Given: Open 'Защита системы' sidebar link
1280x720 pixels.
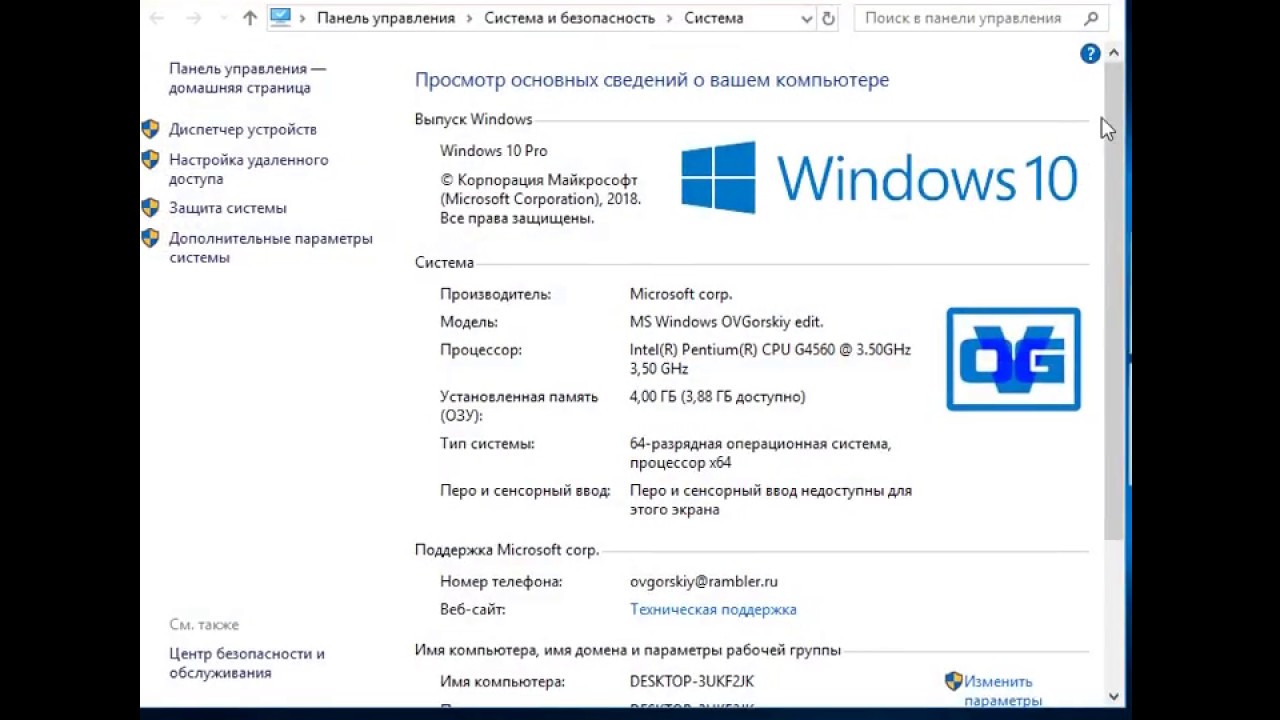Looking at the screenshot, I should pyautogui.click(x=227, y=208).
